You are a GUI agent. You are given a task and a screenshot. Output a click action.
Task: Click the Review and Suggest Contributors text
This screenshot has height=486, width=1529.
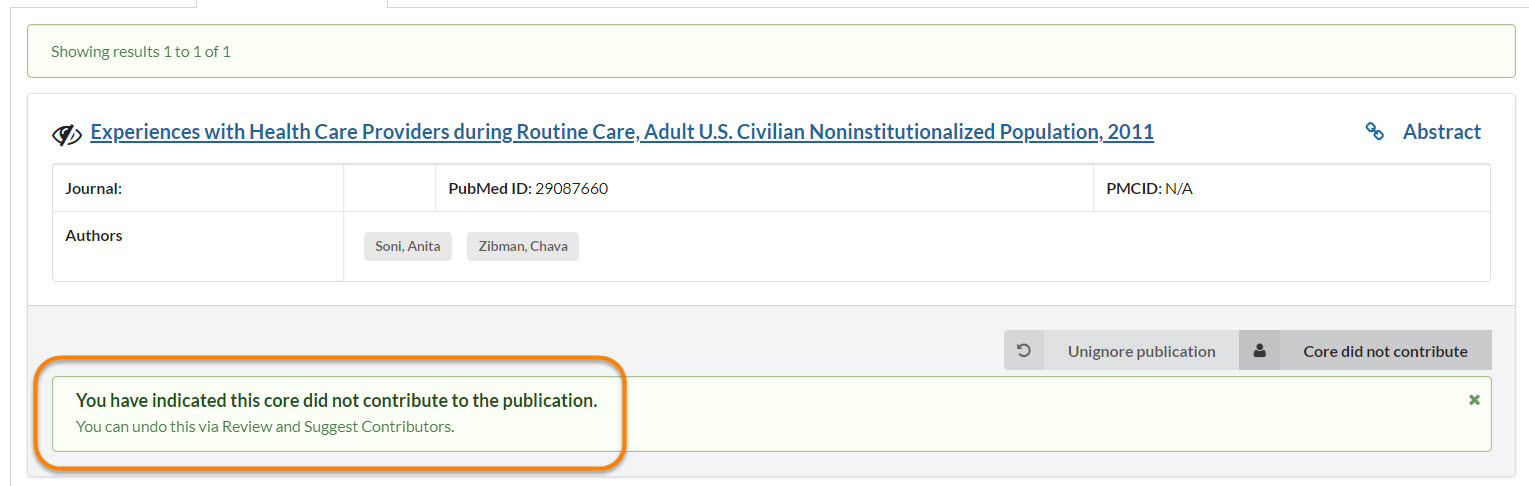(336, 427)
